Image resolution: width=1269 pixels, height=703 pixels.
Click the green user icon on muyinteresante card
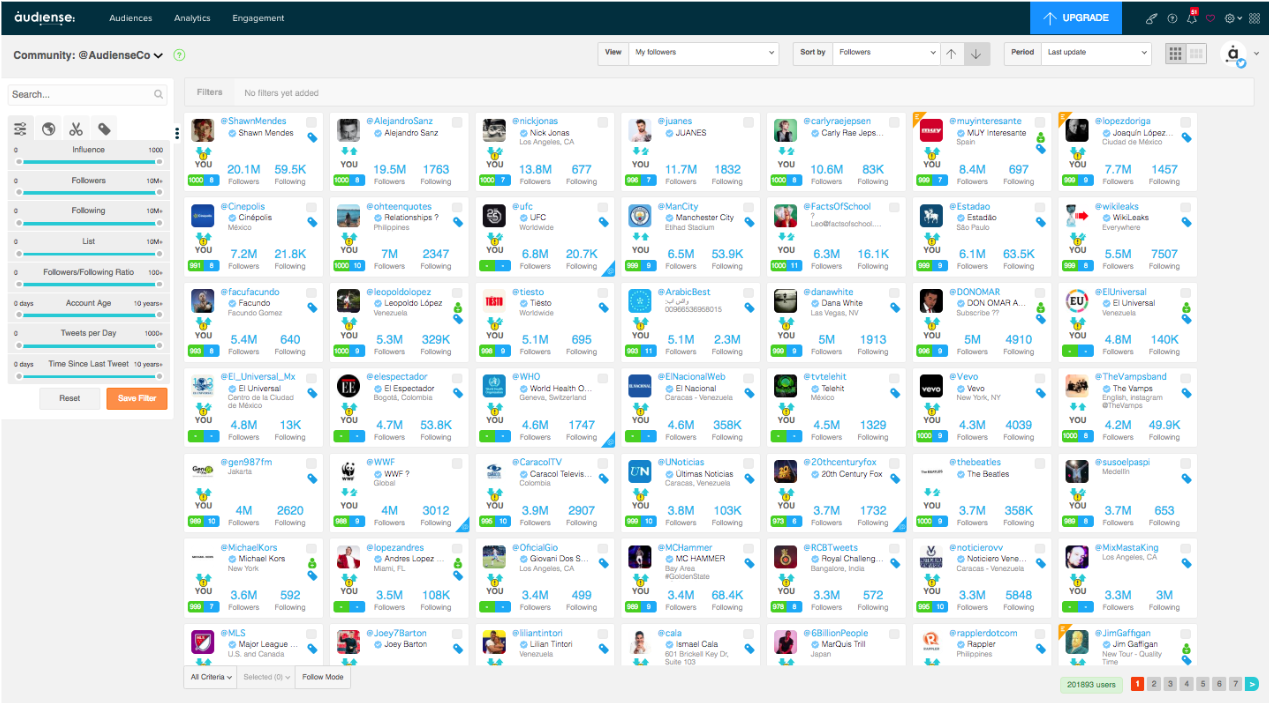click(1040, 137)
